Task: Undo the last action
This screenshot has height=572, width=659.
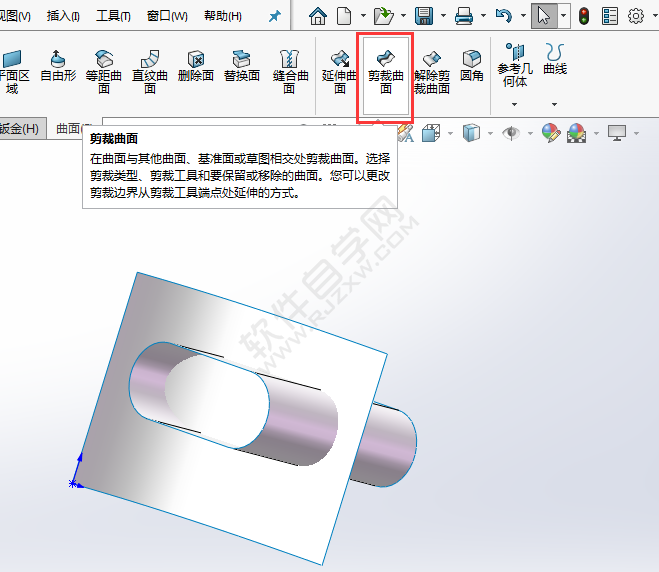Action: pyautogui.click(x=503, y=16)
